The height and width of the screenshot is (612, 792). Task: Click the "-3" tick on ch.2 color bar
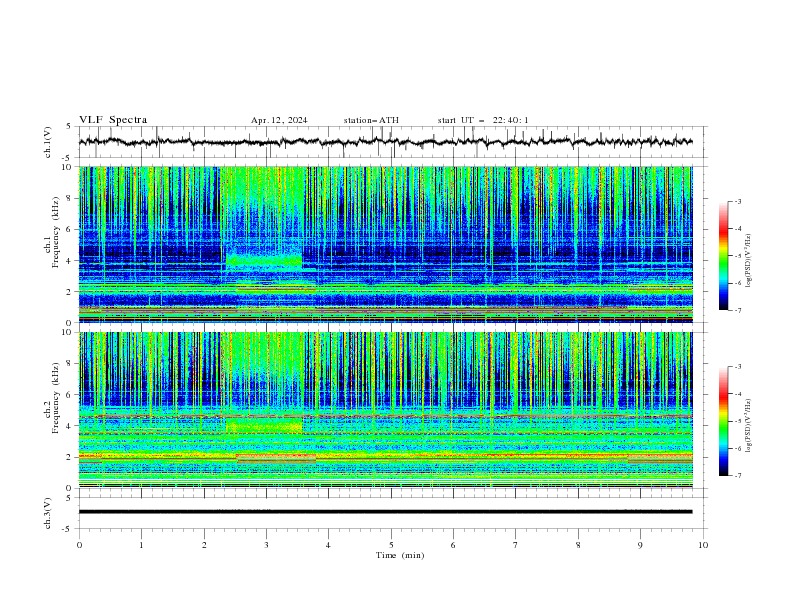[x=737, y=367]
